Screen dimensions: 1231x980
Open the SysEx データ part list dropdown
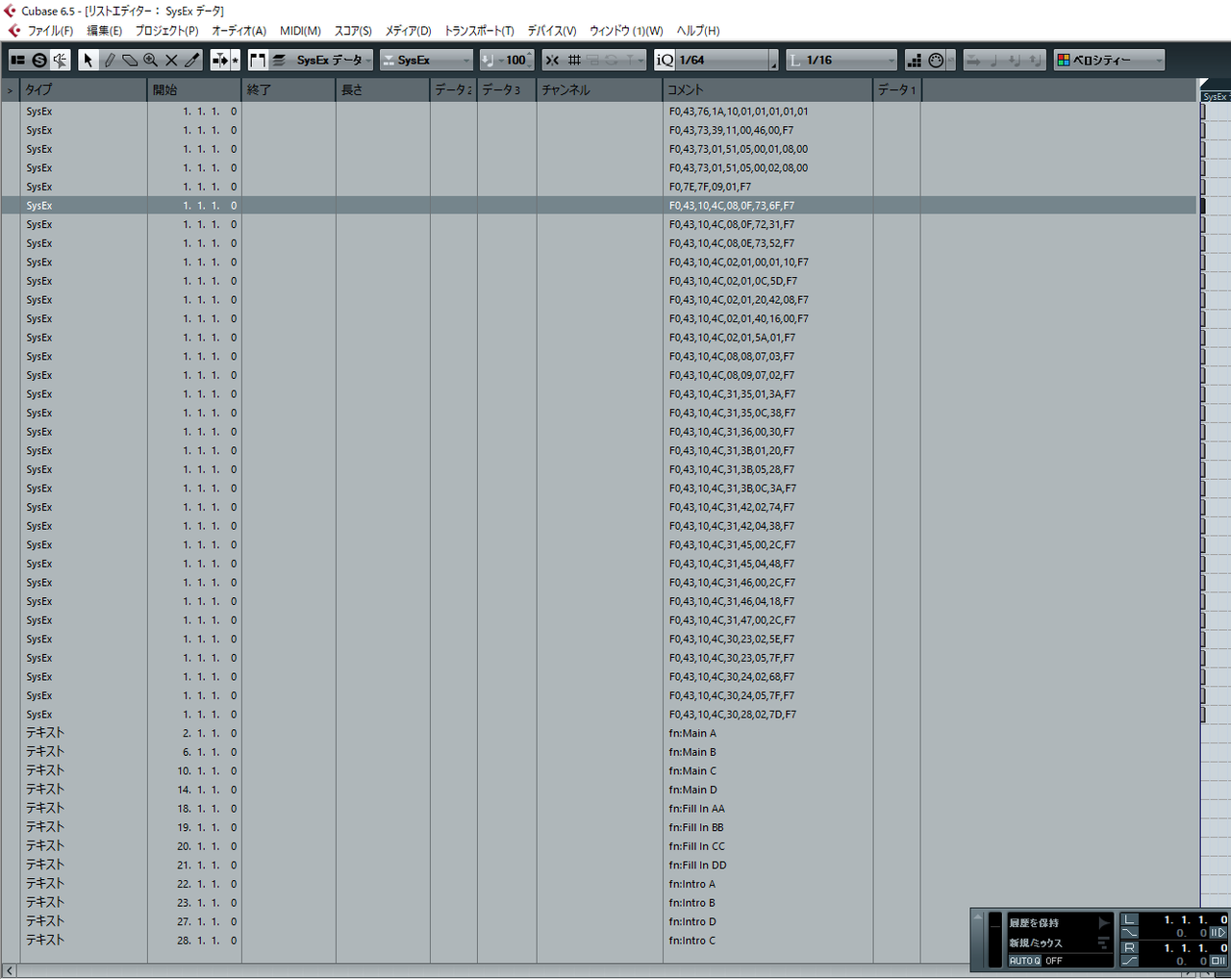(x=332, y=60)
